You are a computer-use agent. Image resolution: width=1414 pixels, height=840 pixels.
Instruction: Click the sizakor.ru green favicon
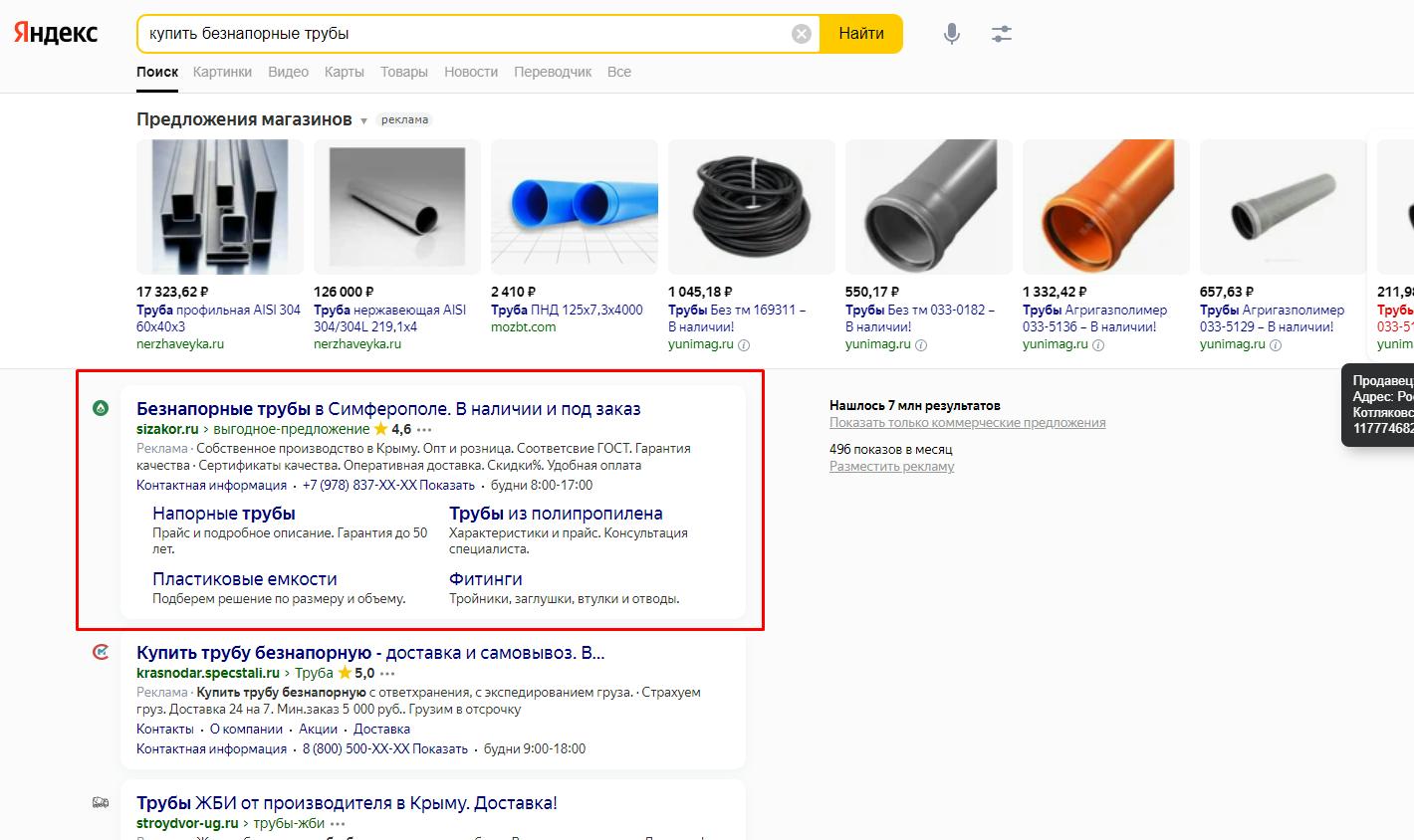tap(101, 408)
